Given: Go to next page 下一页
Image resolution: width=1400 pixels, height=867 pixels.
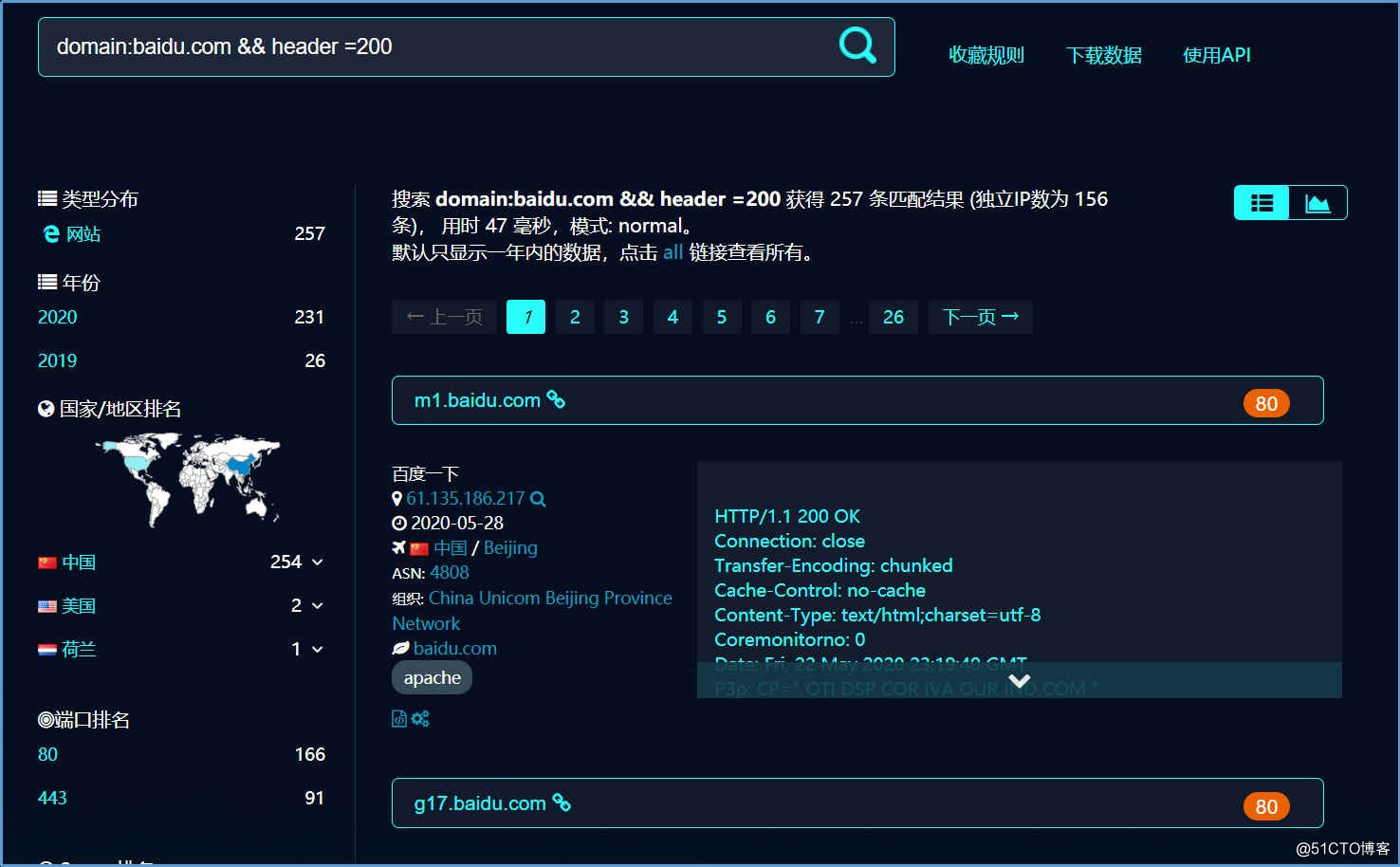Looking at the screenshot, I should tap(980, 317).
